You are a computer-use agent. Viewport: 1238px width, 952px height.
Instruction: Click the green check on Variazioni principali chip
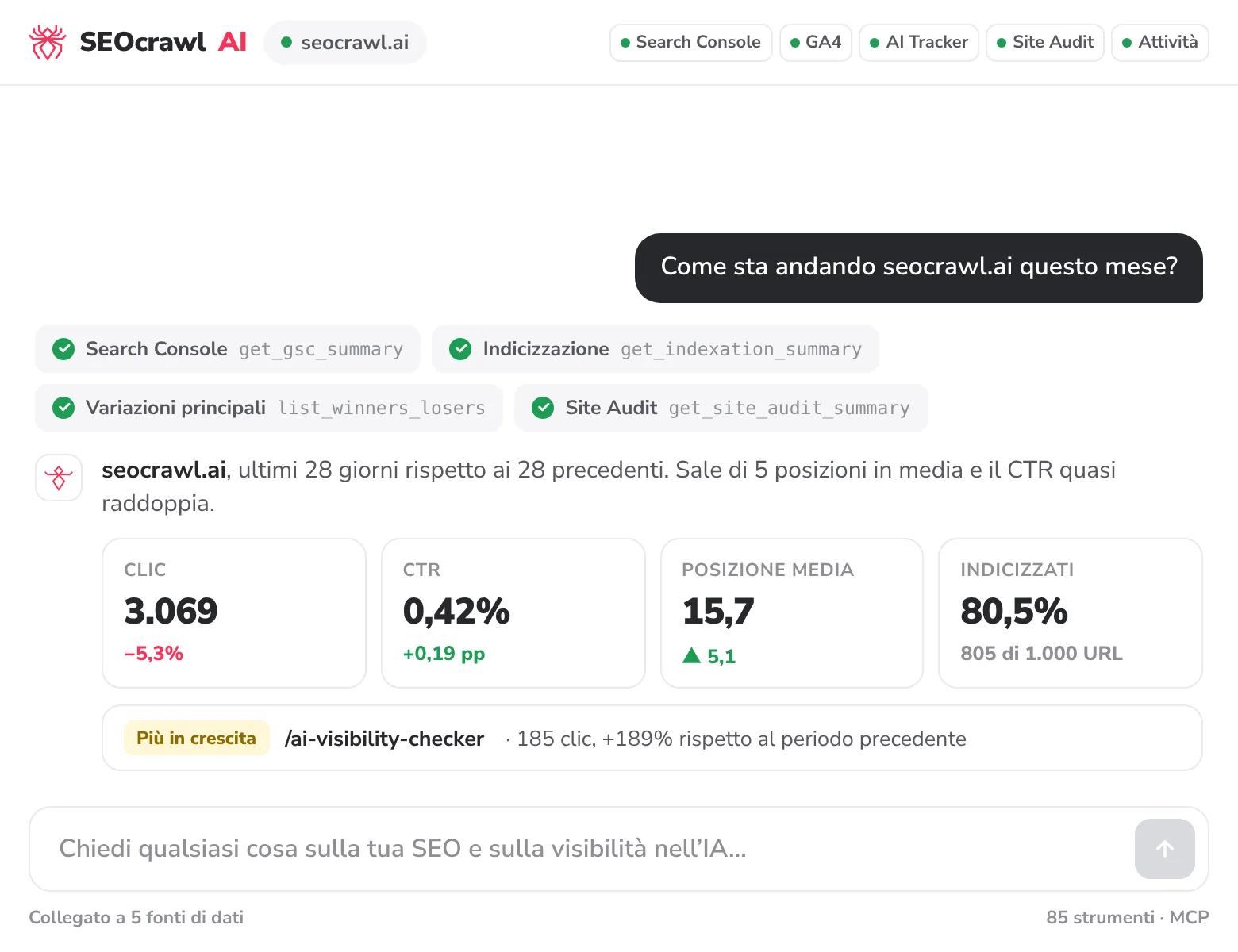click(x=63, y=408)
